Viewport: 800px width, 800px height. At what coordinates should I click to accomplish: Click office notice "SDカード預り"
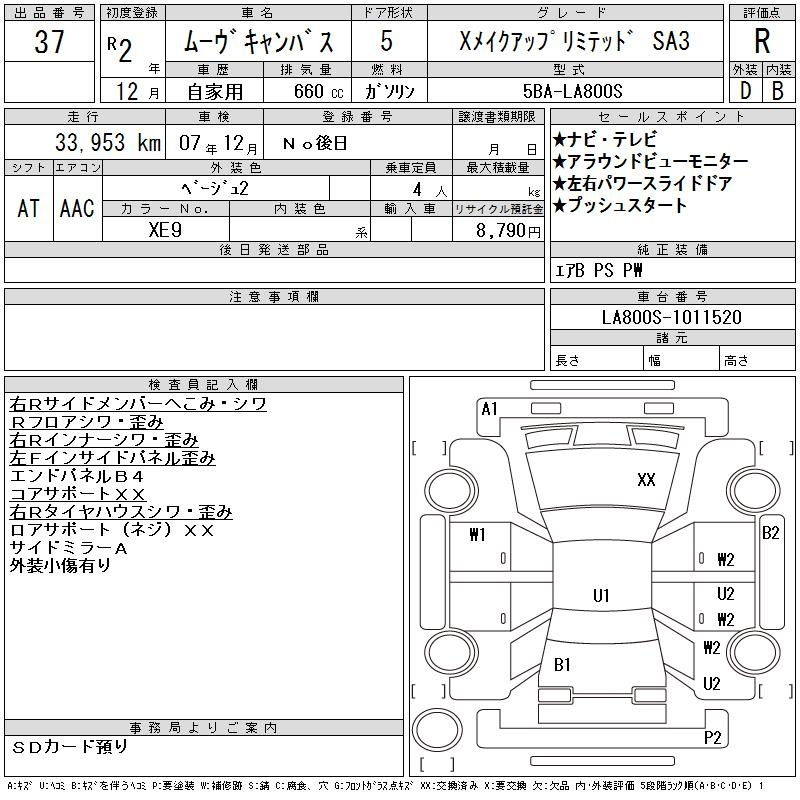tap(69, 747)
